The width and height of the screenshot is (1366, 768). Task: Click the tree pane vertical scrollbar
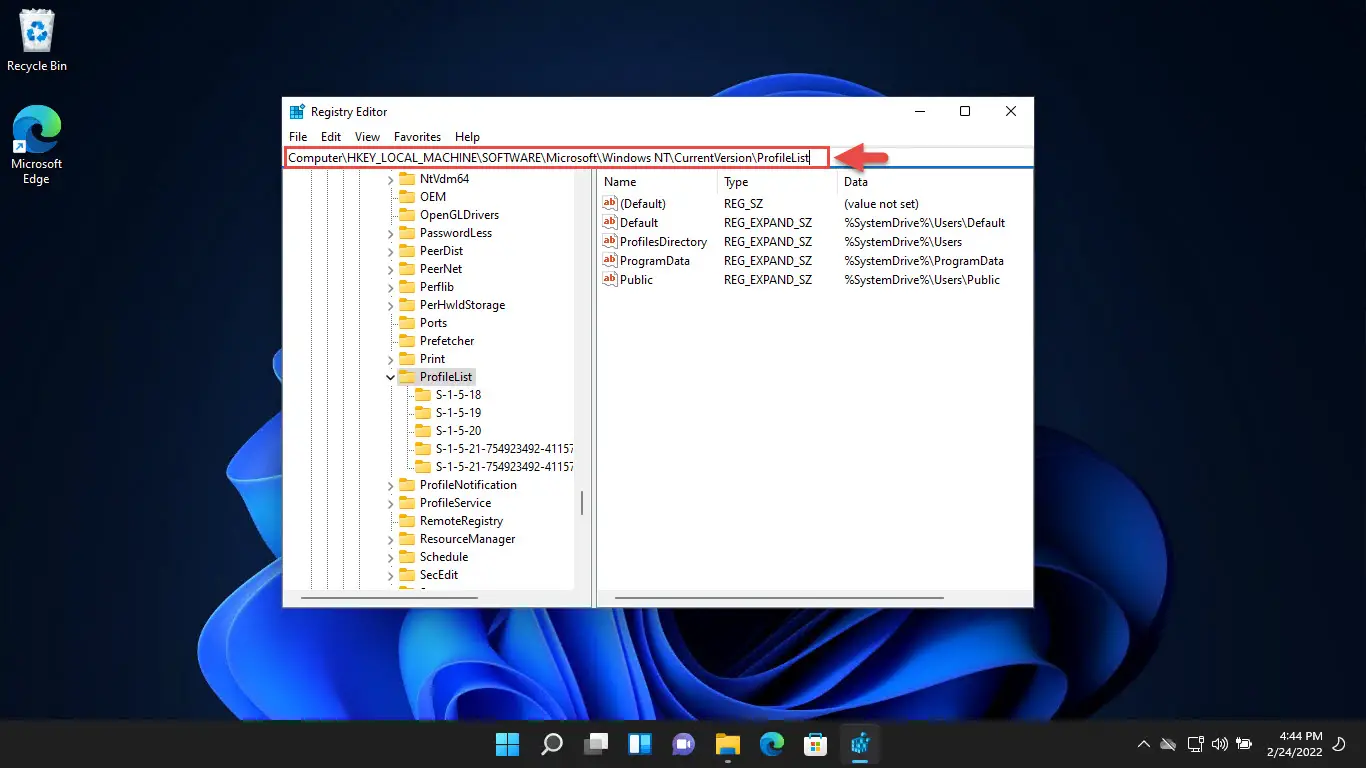[x=582, y=503]
